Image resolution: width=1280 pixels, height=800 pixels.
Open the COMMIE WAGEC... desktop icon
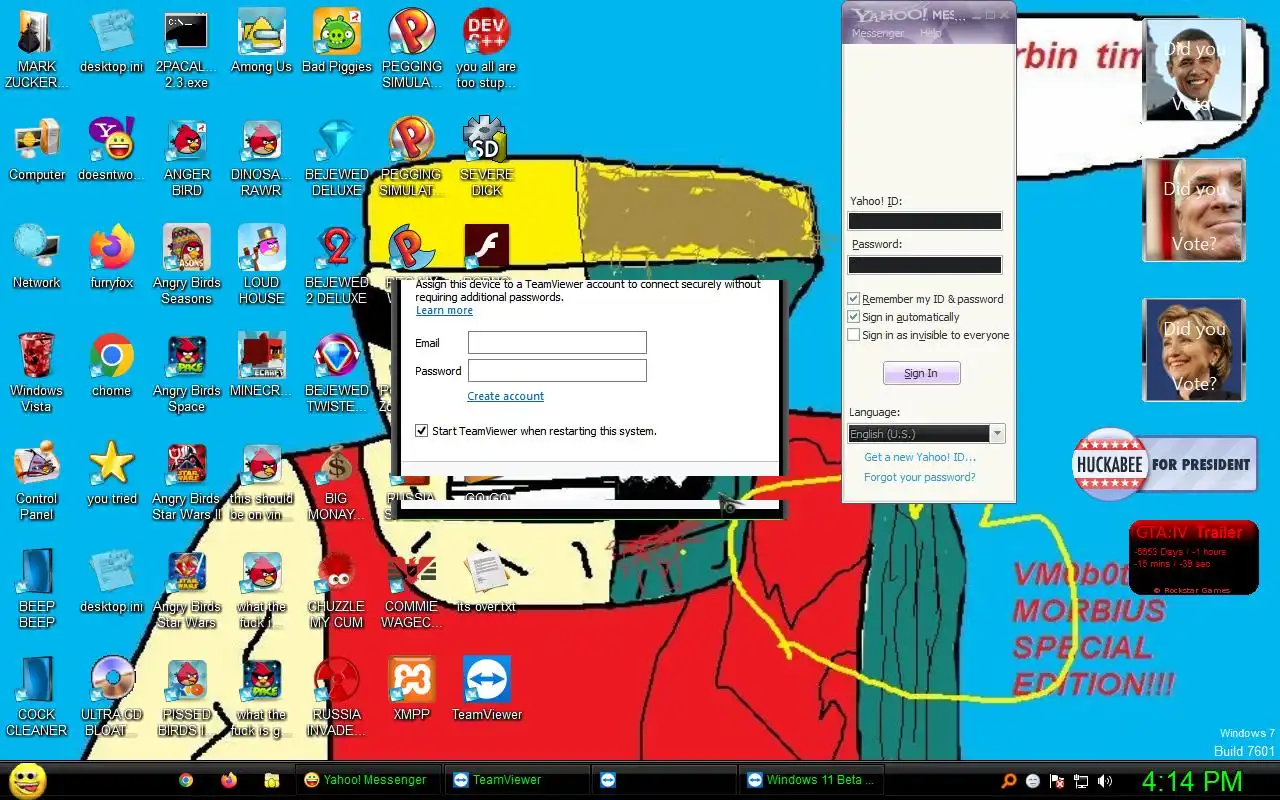pyautogui.click(x=411, y=588)
